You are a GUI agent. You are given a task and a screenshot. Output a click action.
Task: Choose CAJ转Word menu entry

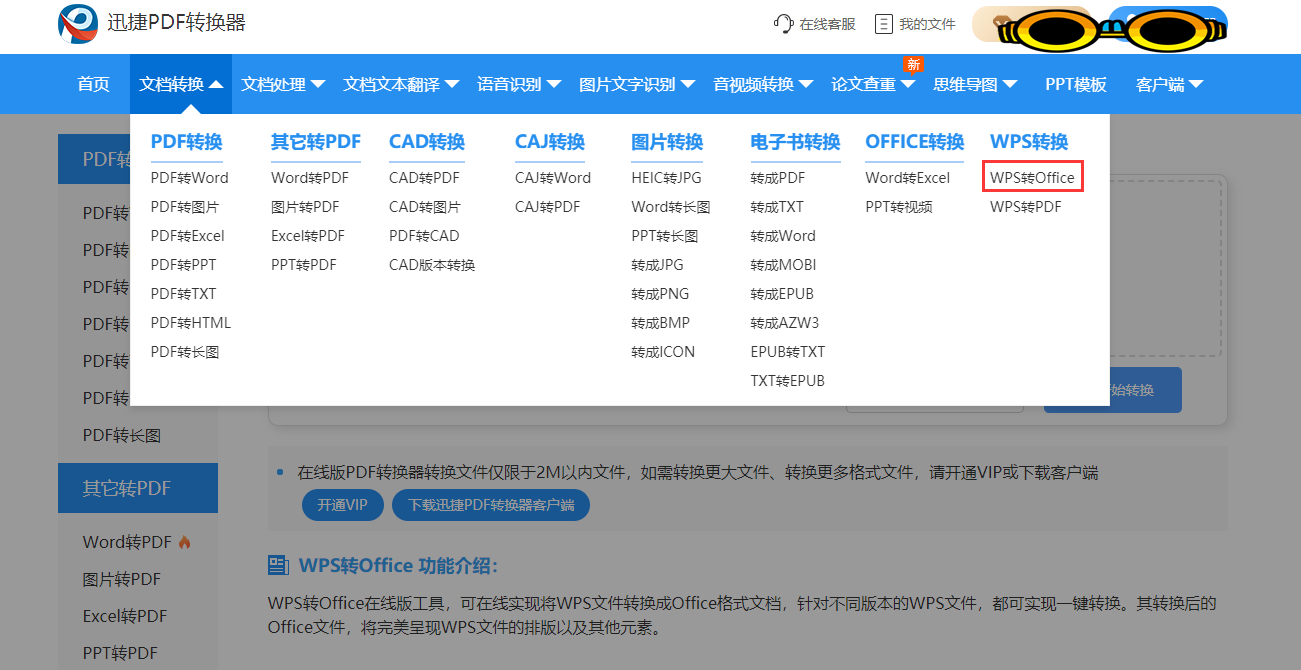pyautogui.click(x=553, y=178)
